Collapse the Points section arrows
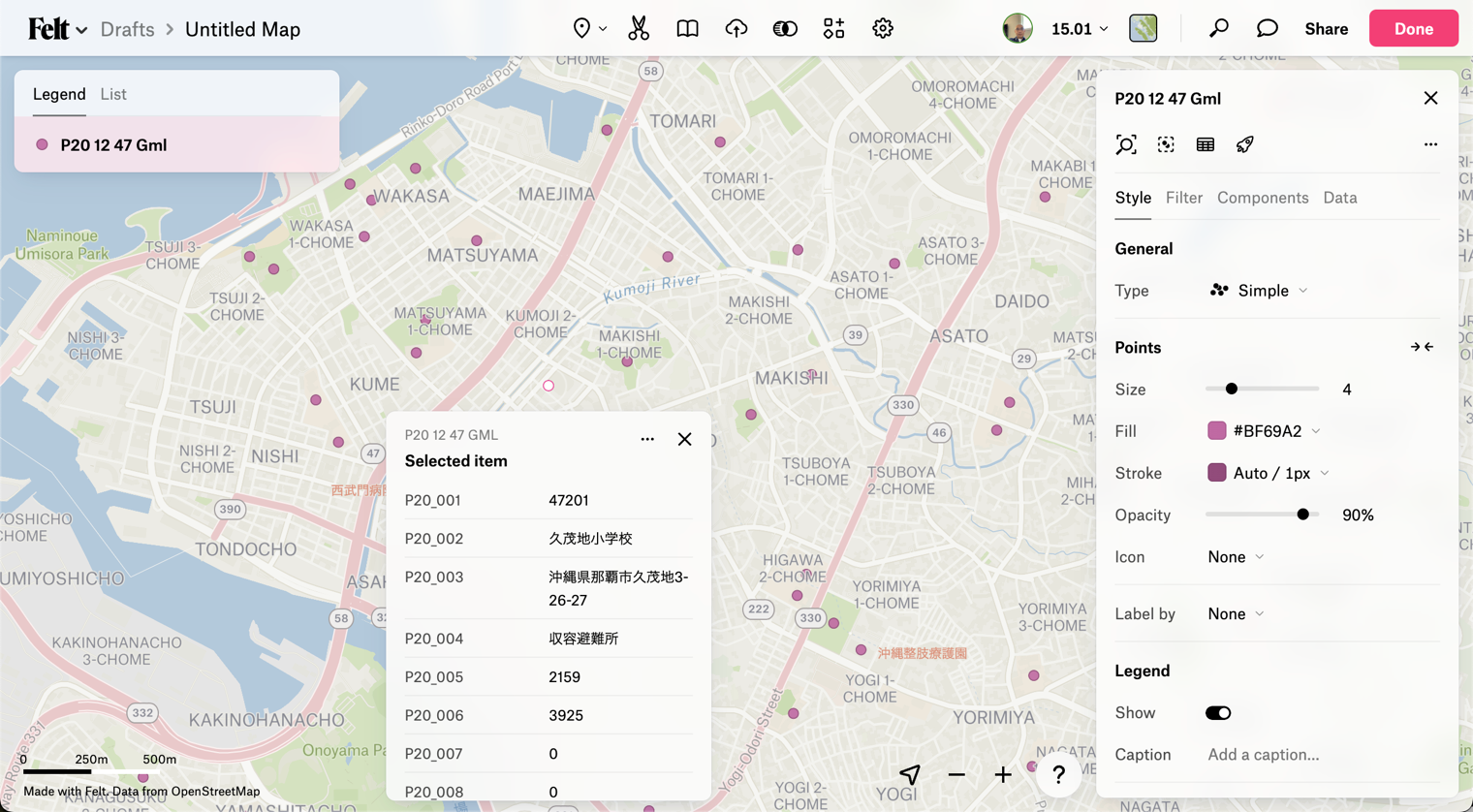1473x812 pixels. pos(1422,347)
